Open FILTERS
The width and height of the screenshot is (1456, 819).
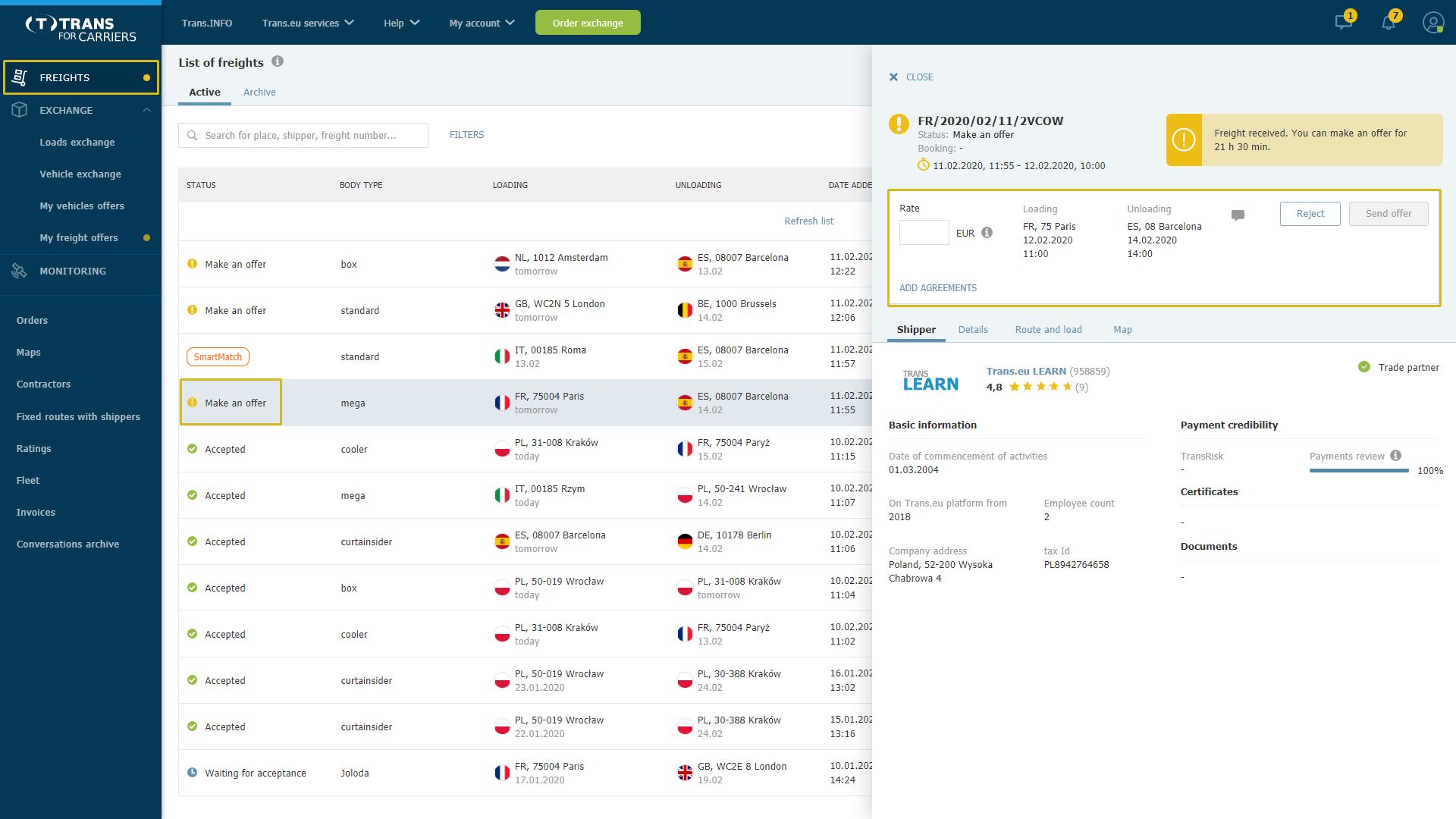pyautogui.click(x=466, y=135)
